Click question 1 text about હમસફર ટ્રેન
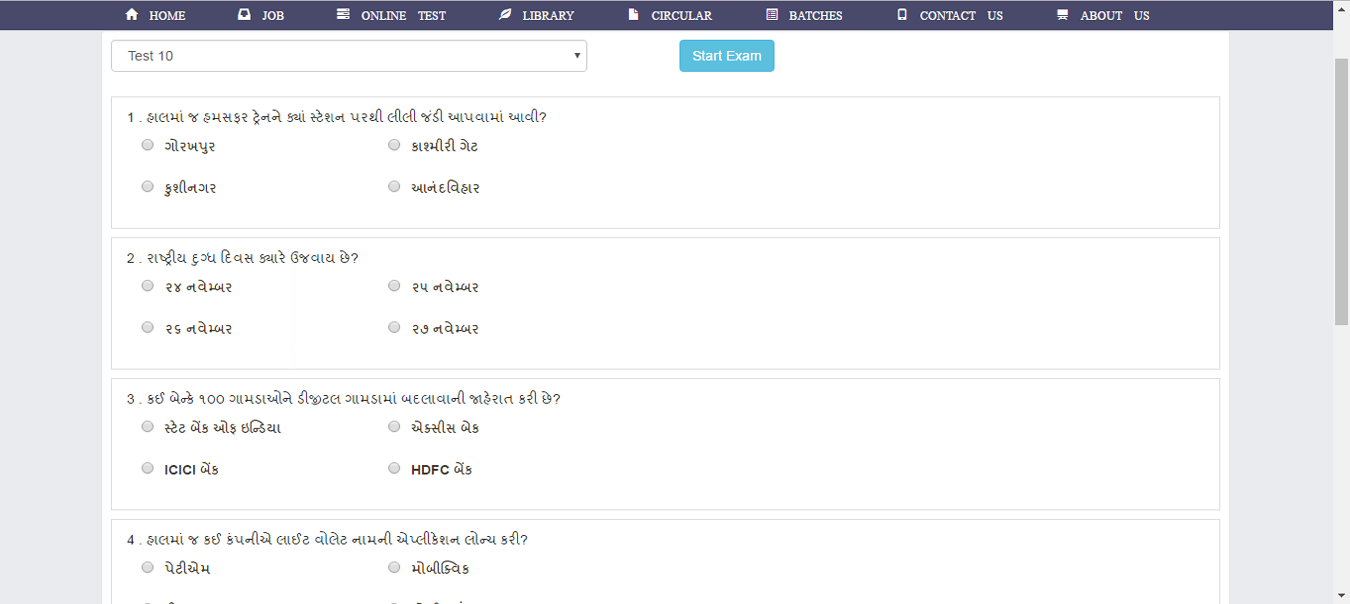Image resolution: width=1350 pixels, height=604 pixels. coord(337,117)
